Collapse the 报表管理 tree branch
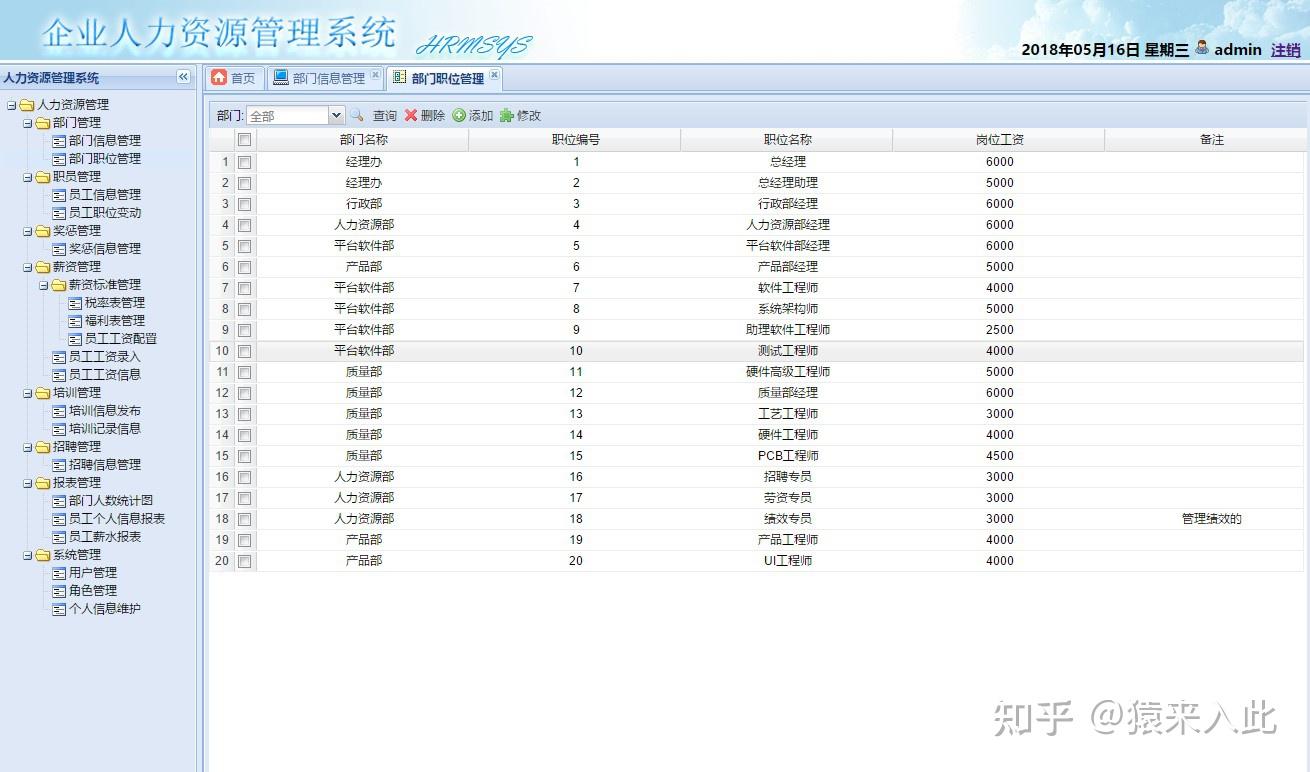1310x772 pixels. pos(26,482)
